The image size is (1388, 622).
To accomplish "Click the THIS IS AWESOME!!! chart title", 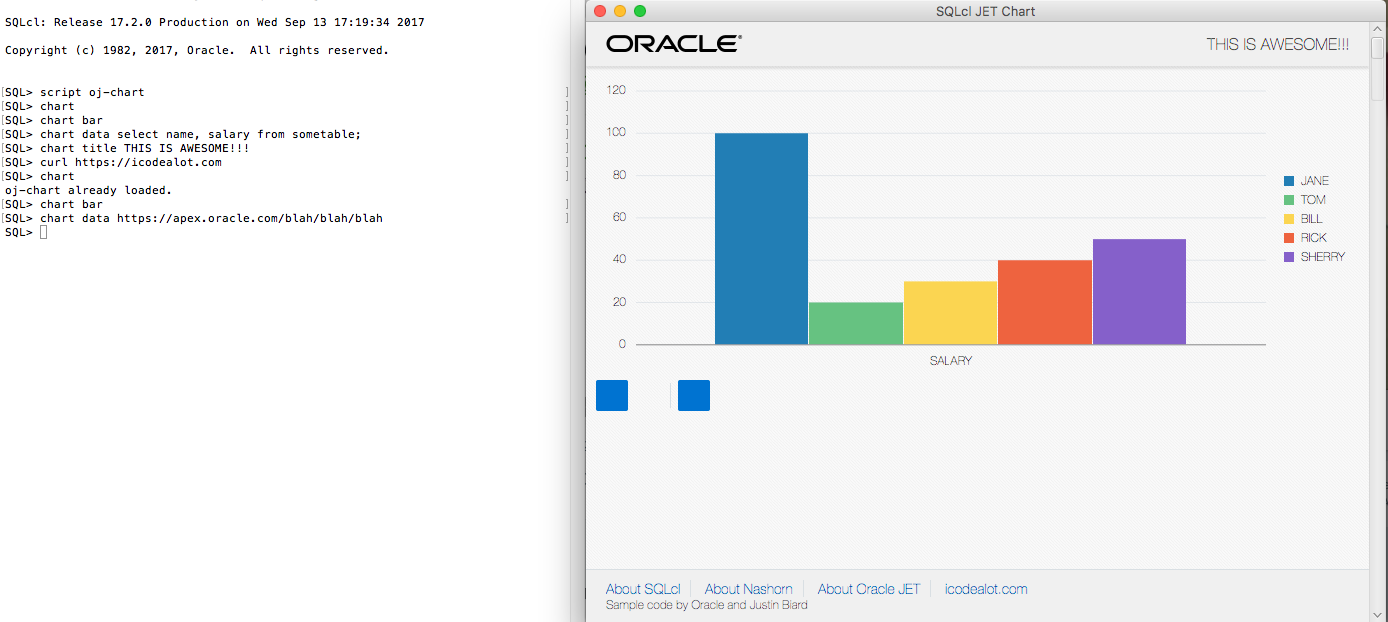I will click(1276, 44).
